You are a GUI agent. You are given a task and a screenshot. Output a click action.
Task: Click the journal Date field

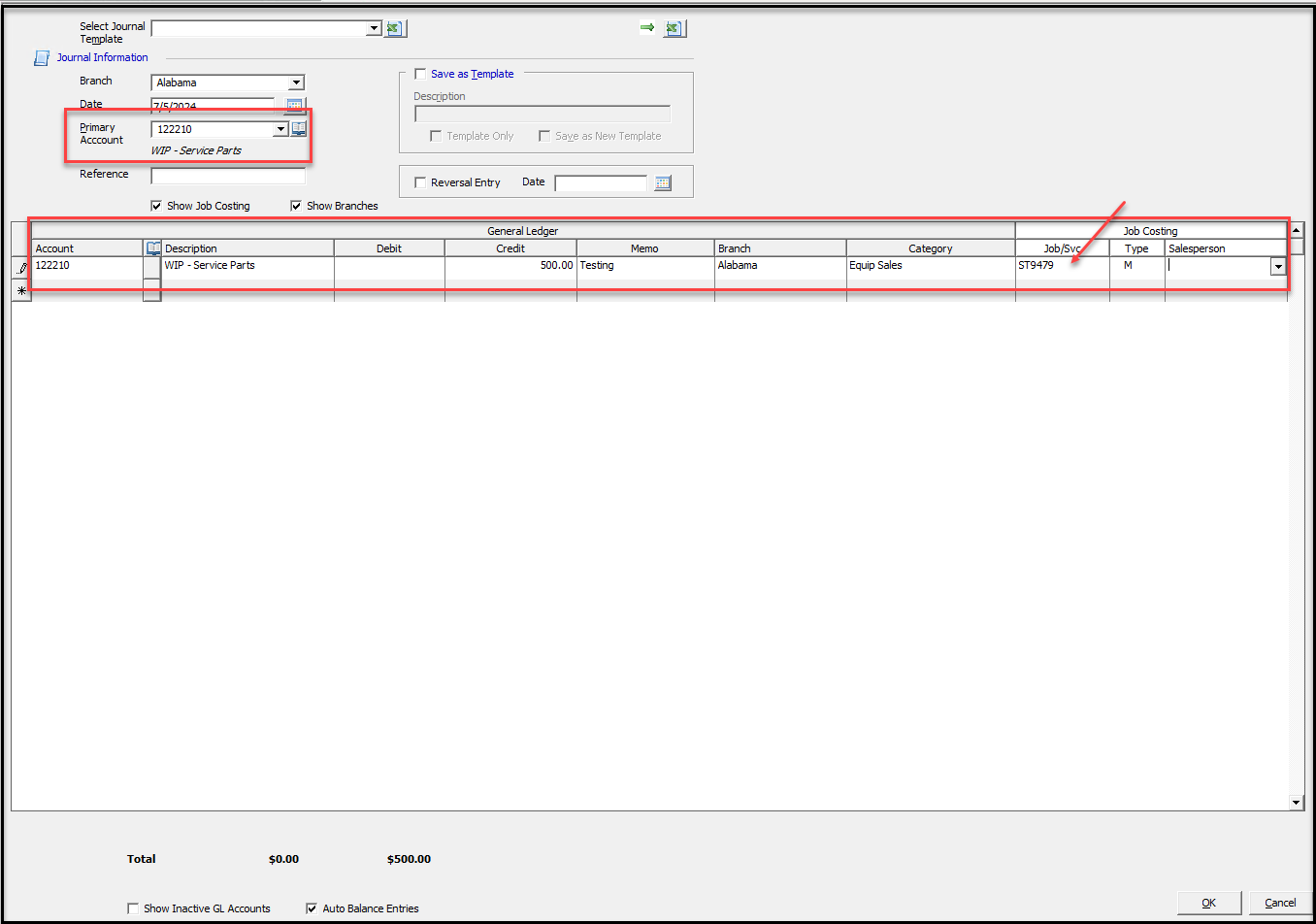pyautogui.click(x=214, y=105)
